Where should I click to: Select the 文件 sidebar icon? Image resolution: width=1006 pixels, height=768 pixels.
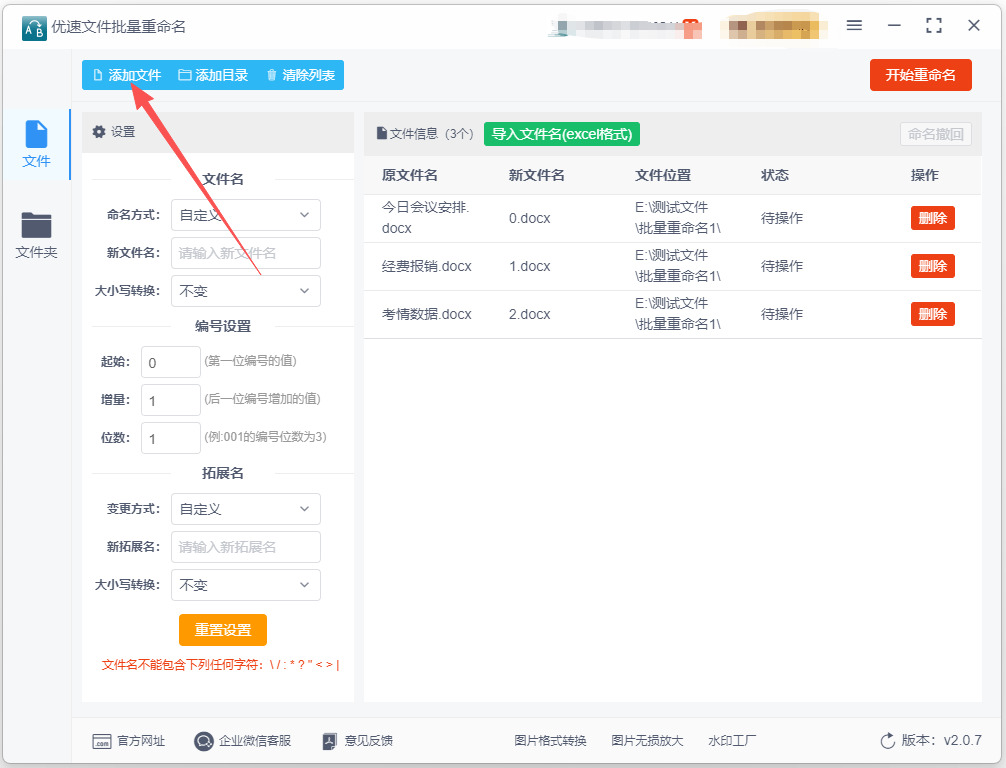tap(36, 135)
